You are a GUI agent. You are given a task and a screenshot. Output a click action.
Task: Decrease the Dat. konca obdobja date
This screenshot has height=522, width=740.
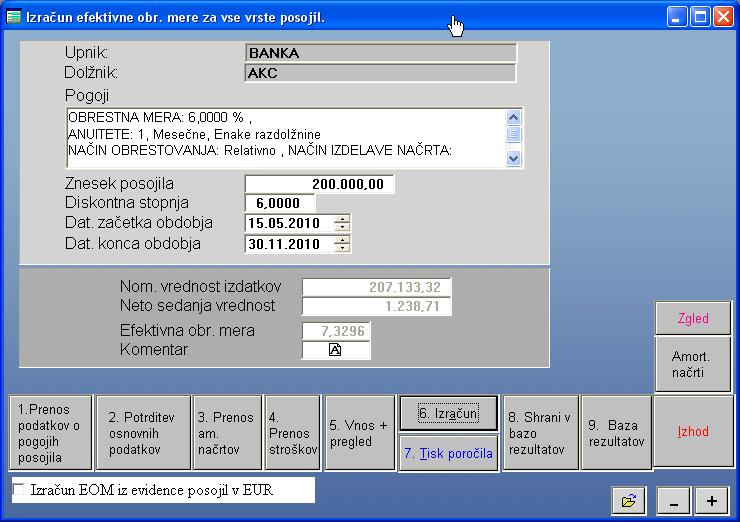tap(343, 248)
